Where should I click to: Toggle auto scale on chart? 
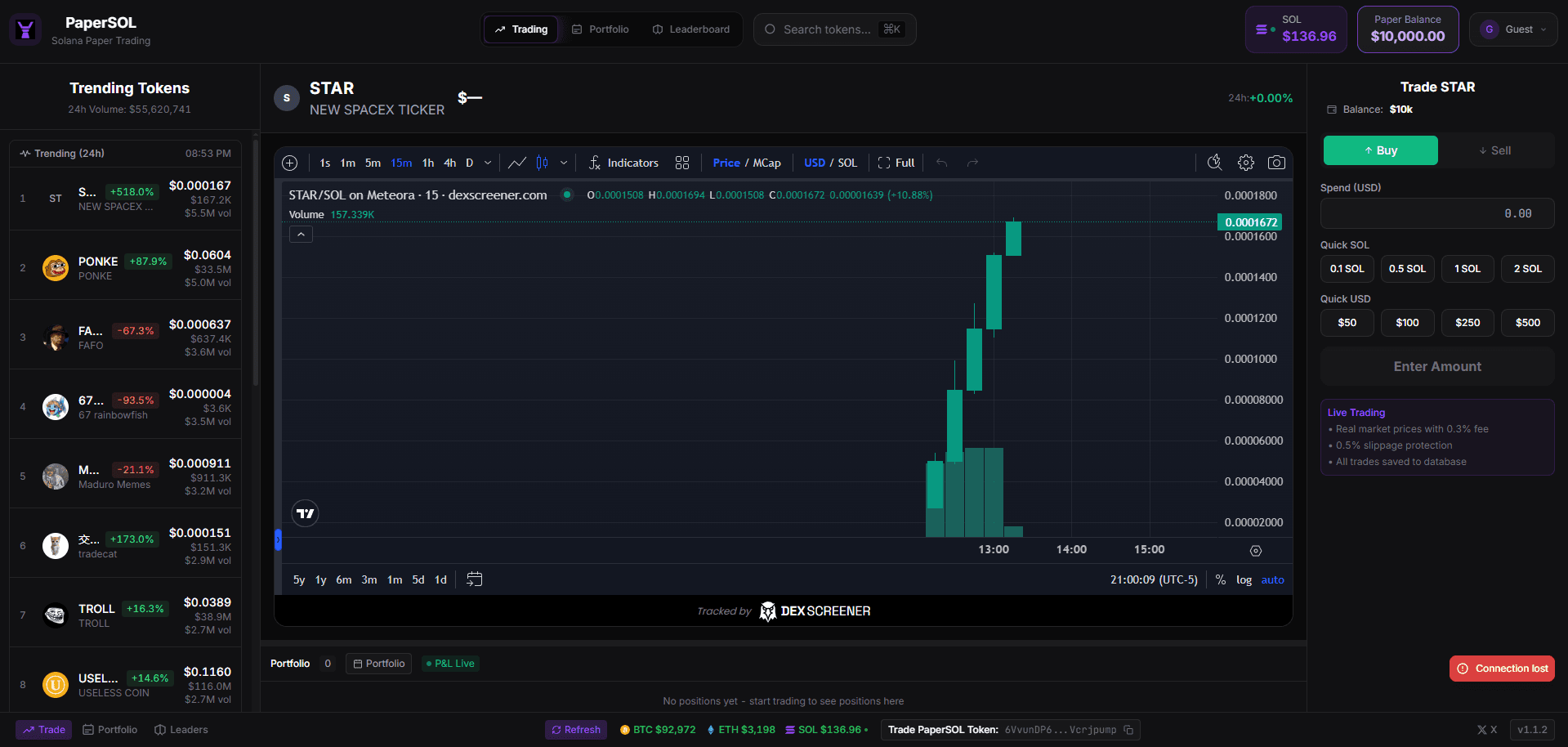1272,579
